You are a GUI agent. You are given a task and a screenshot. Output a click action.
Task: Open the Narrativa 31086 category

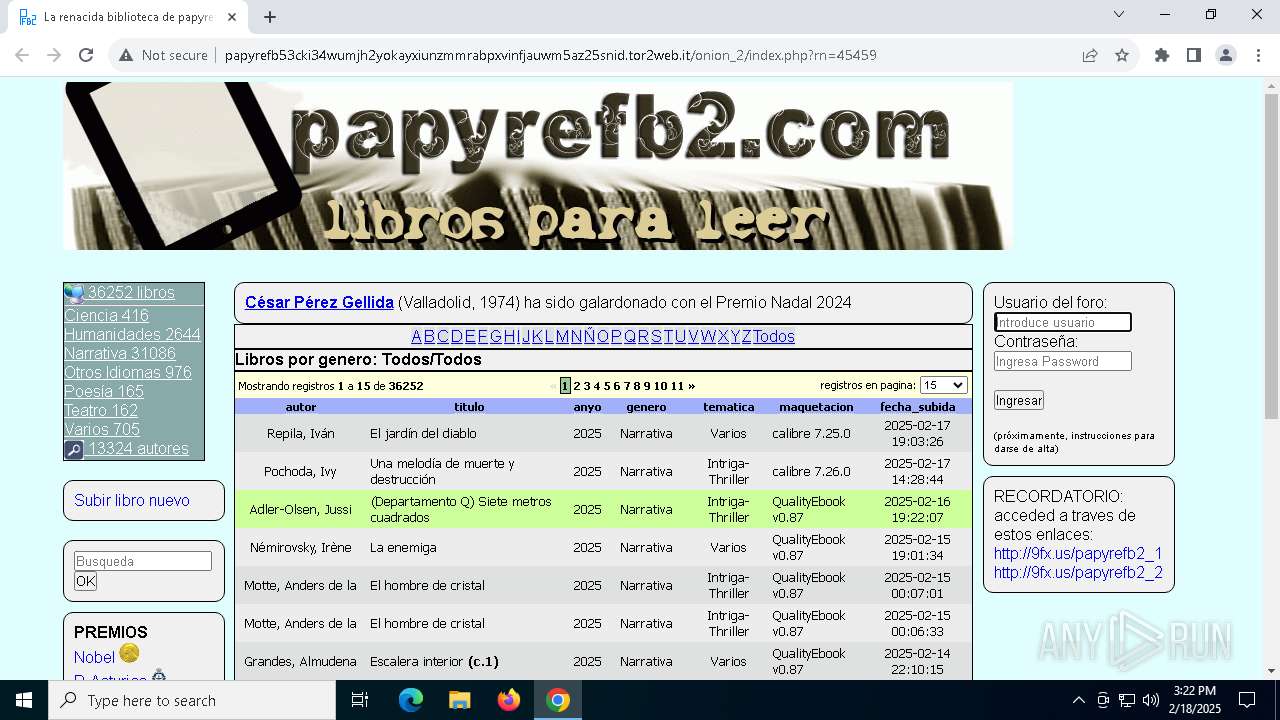[x=120, y=354]
